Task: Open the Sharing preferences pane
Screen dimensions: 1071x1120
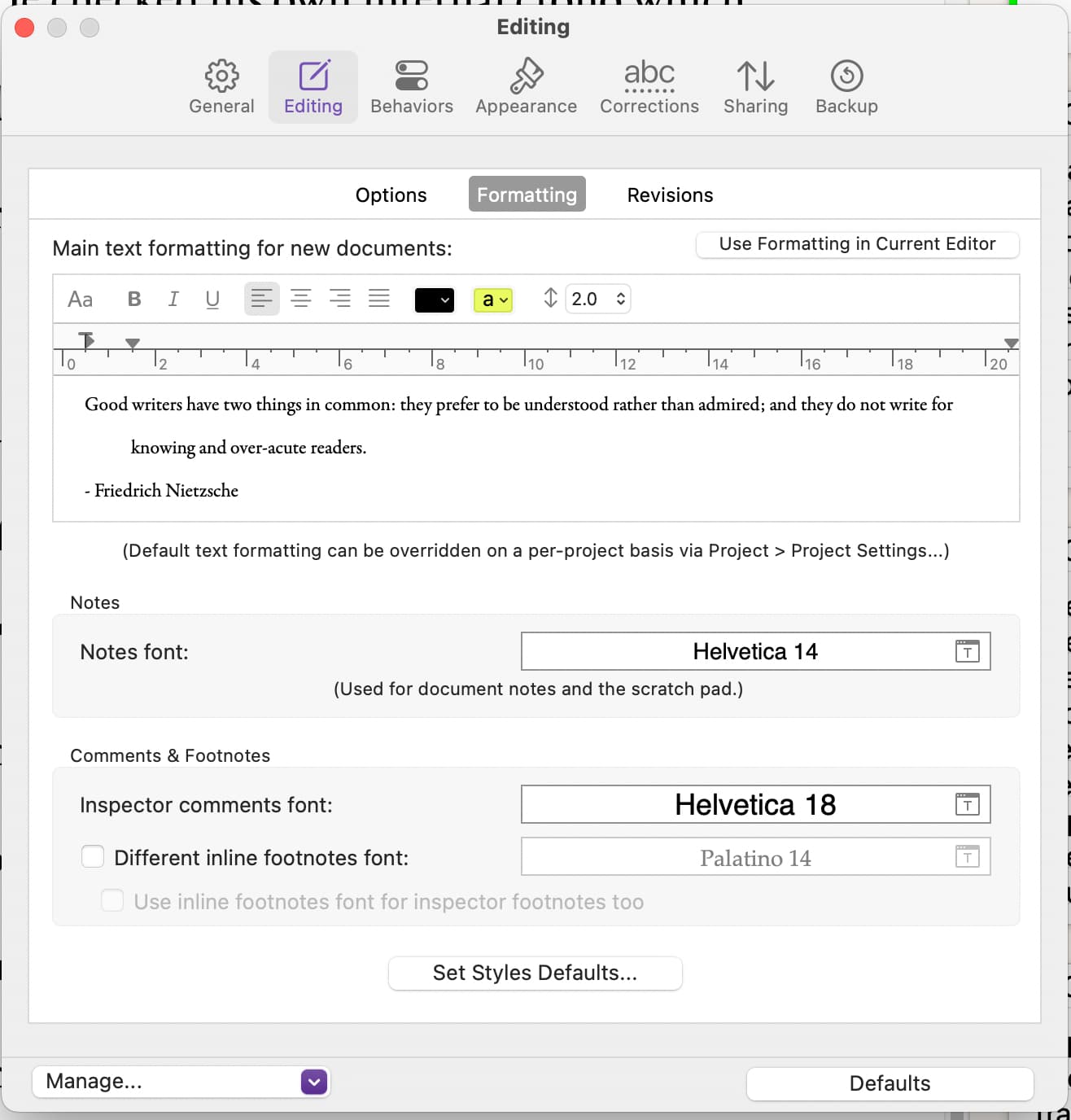Action: [756, 87]
